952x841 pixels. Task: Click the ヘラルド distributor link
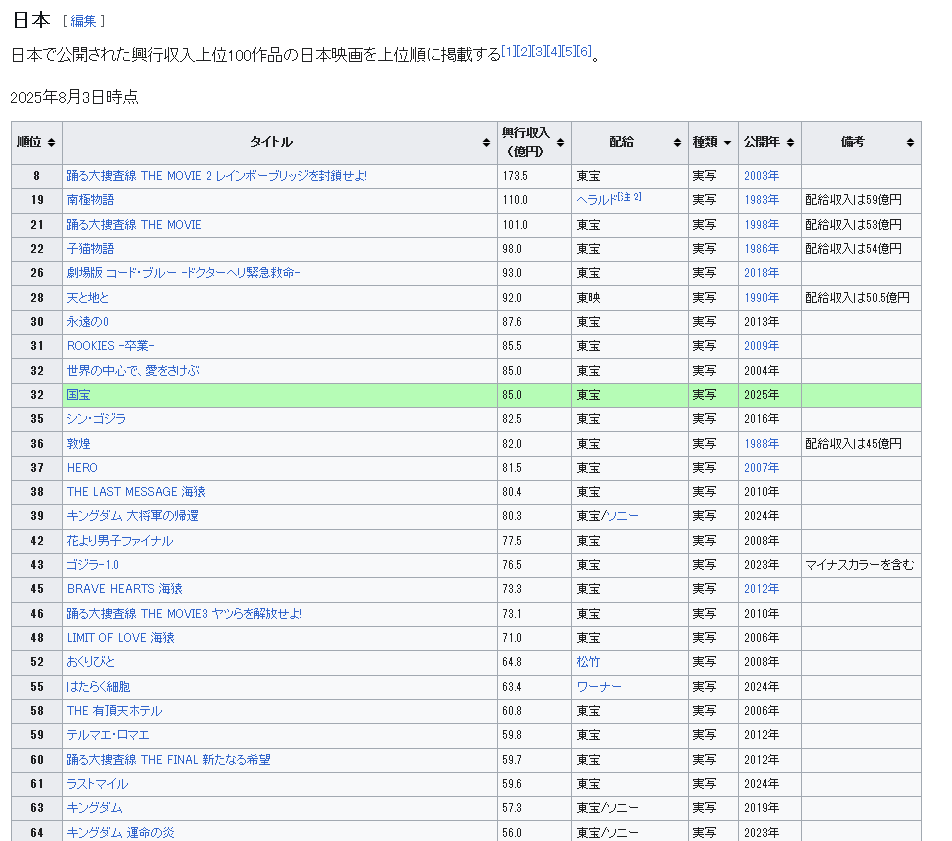[x=596, y=200]
